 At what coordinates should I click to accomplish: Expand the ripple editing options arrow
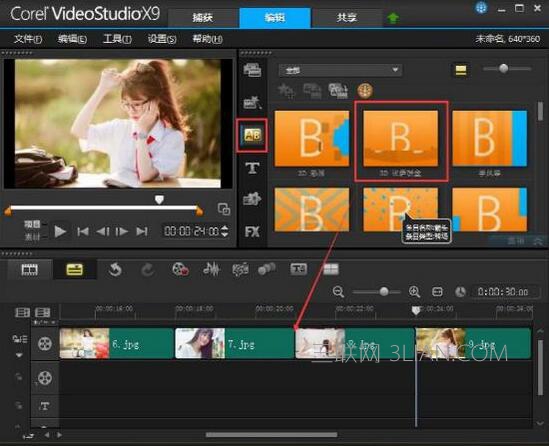pyautogui.click(x=19, y=355)
